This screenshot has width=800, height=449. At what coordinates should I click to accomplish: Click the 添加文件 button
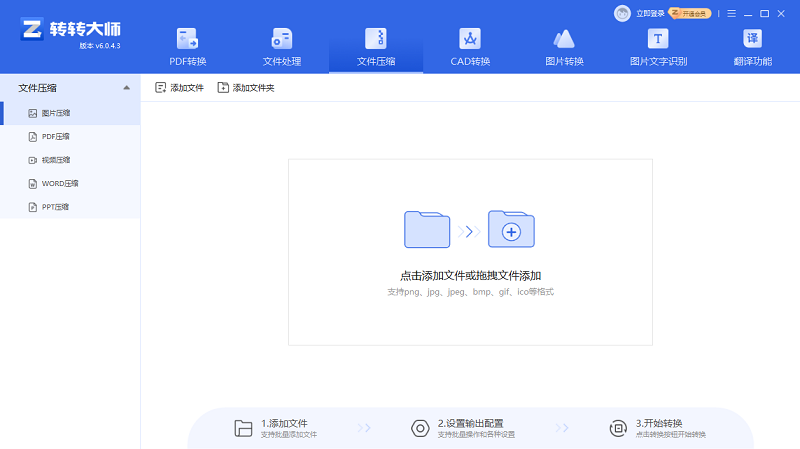(x=179, y=88)
